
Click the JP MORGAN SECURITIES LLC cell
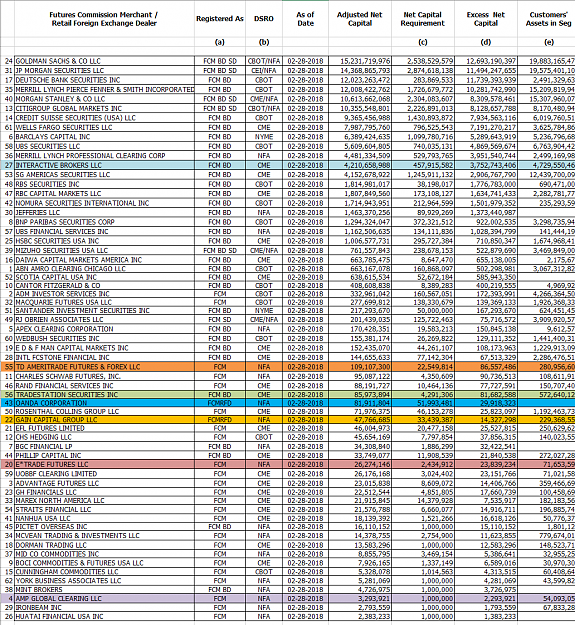pos(104,71)
